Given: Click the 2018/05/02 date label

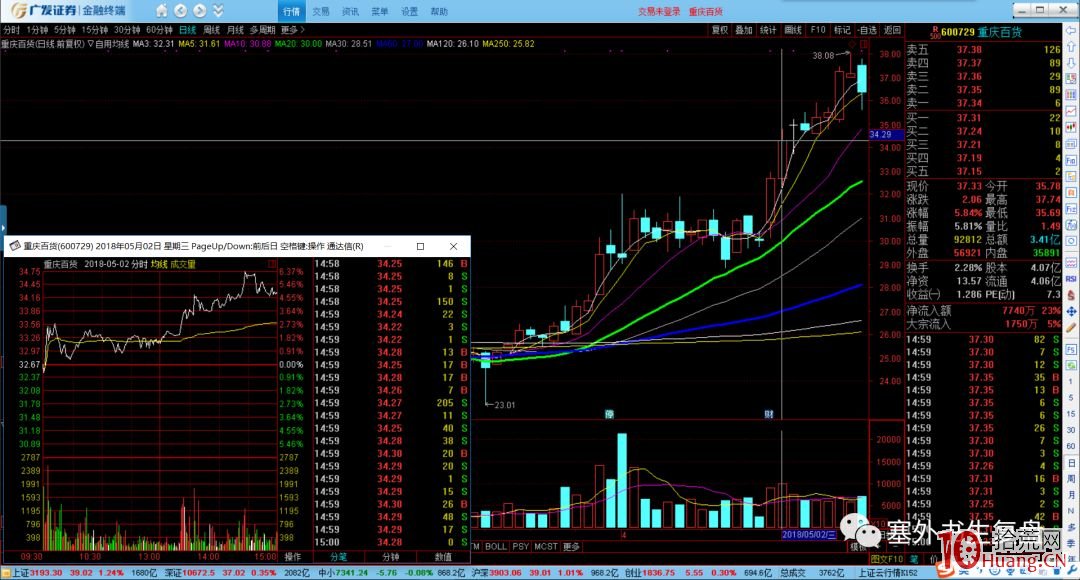Looking at the screenshot, I should 809,535.
